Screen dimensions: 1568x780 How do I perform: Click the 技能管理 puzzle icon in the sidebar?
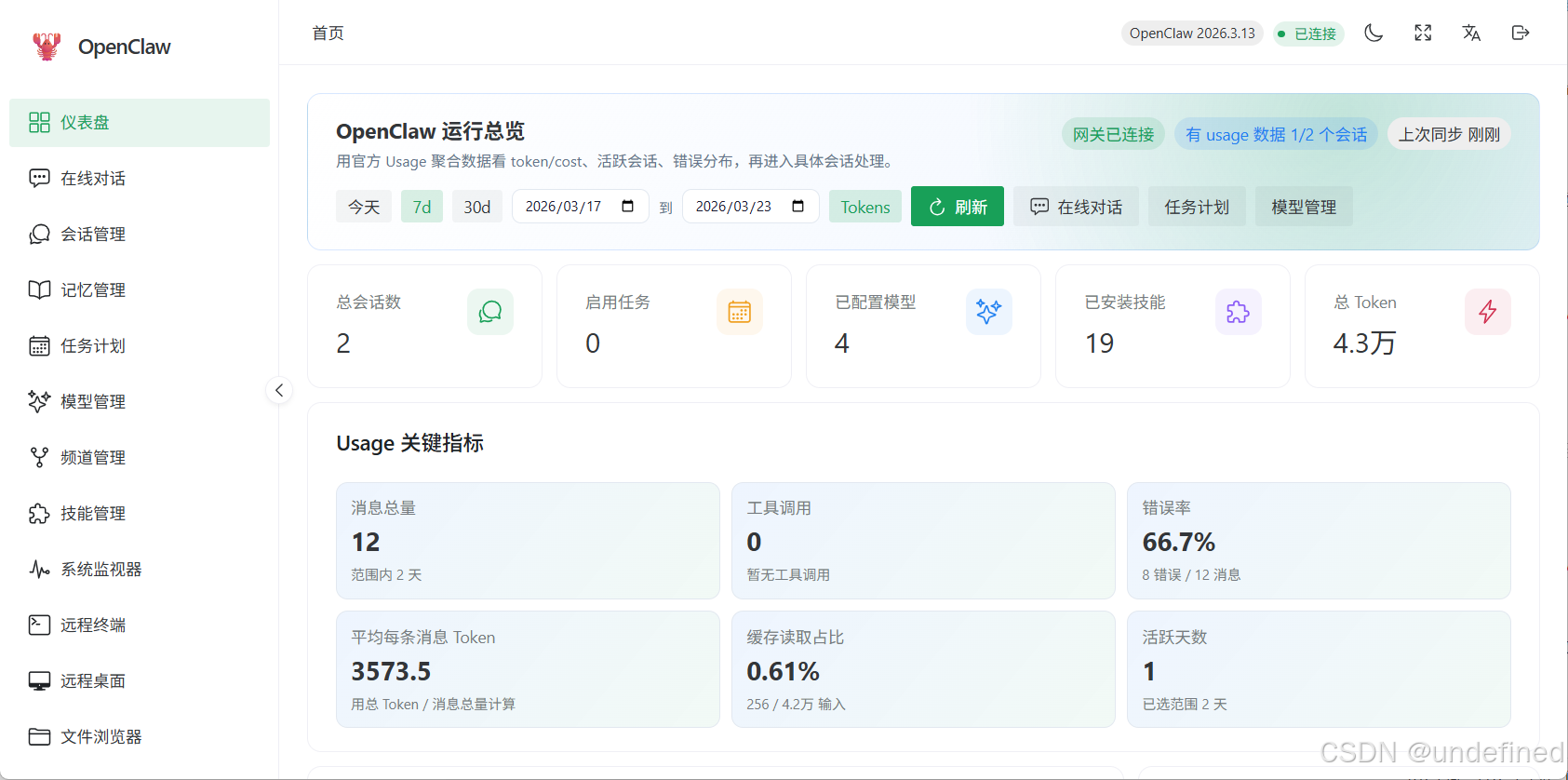tap(39, 514)
